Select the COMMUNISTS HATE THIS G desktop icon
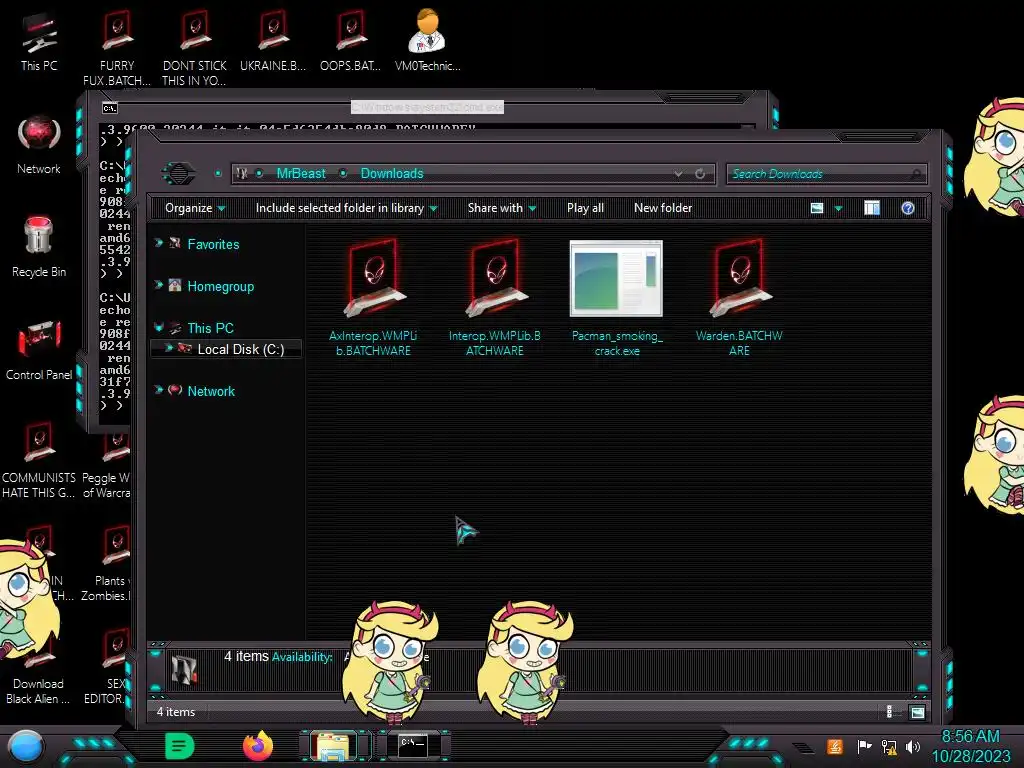The height and width of the screenshot is (768, 1024). click(x=39, y=460)
